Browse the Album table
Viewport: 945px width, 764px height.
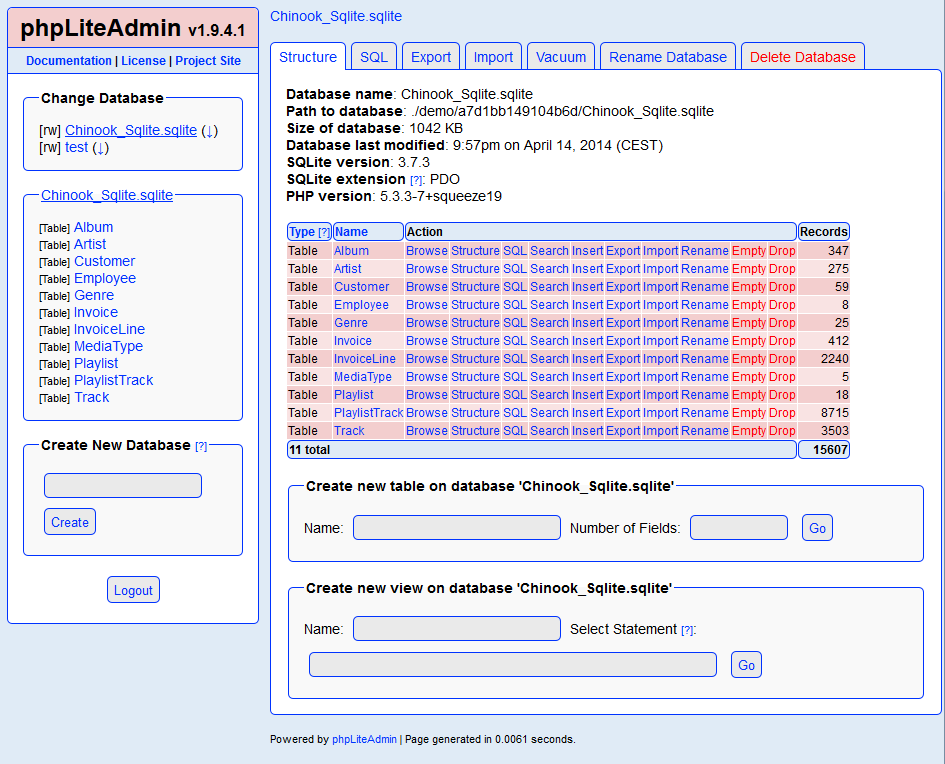(427, 251)
